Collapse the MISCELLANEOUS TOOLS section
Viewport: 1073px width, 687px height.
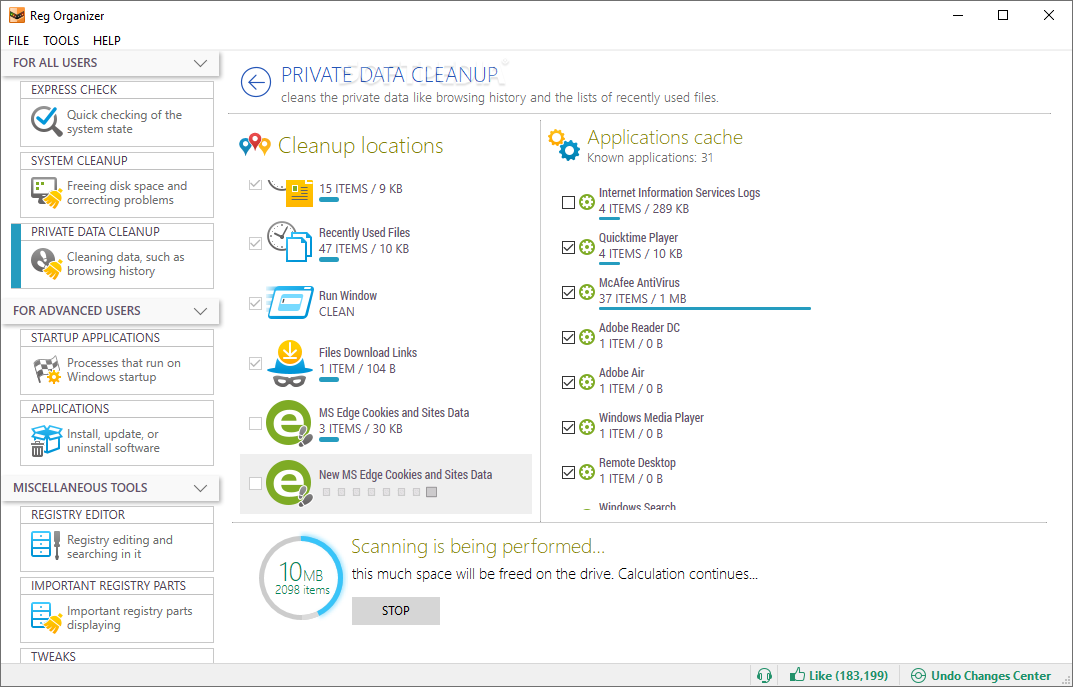200,489
